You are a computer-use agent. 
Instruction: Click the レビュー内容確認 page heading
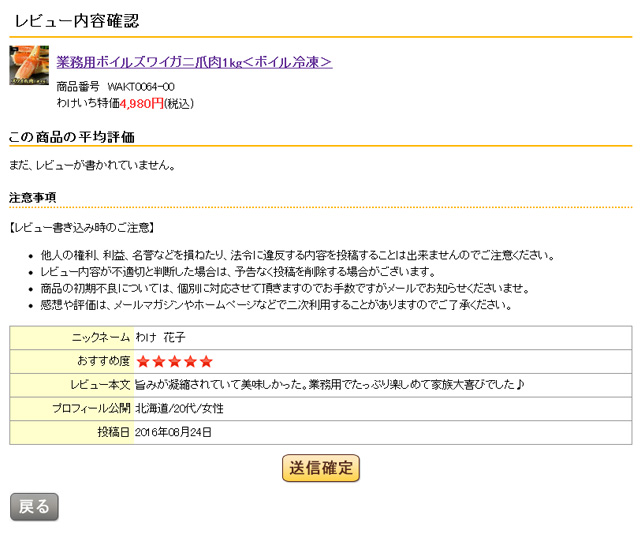click(77, 21)
